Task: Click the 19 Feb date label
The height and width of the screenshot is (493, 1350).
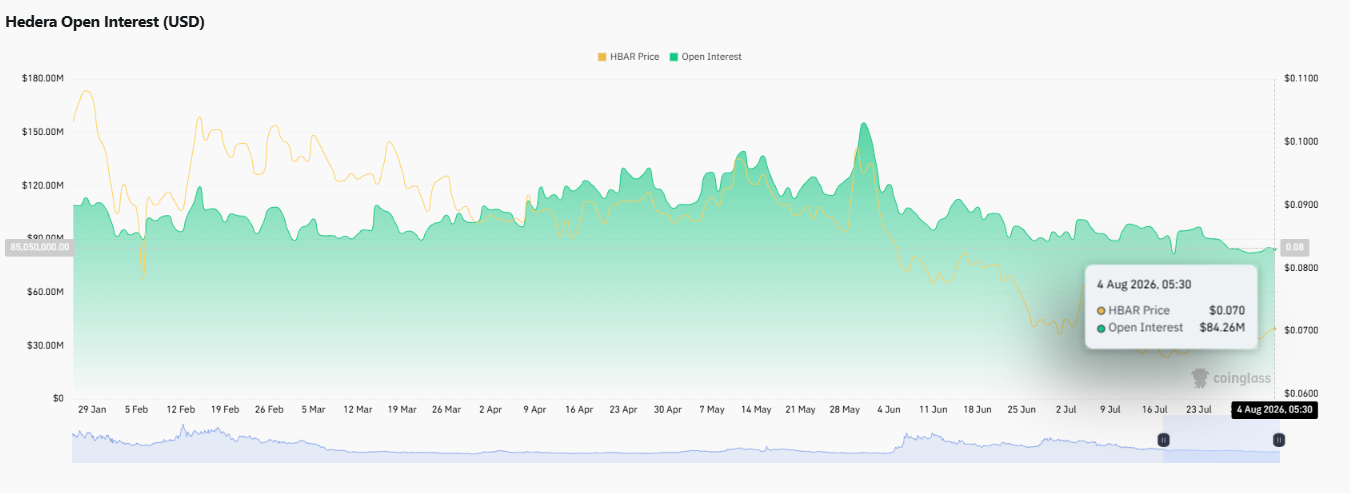Action: tap(224, 410)
